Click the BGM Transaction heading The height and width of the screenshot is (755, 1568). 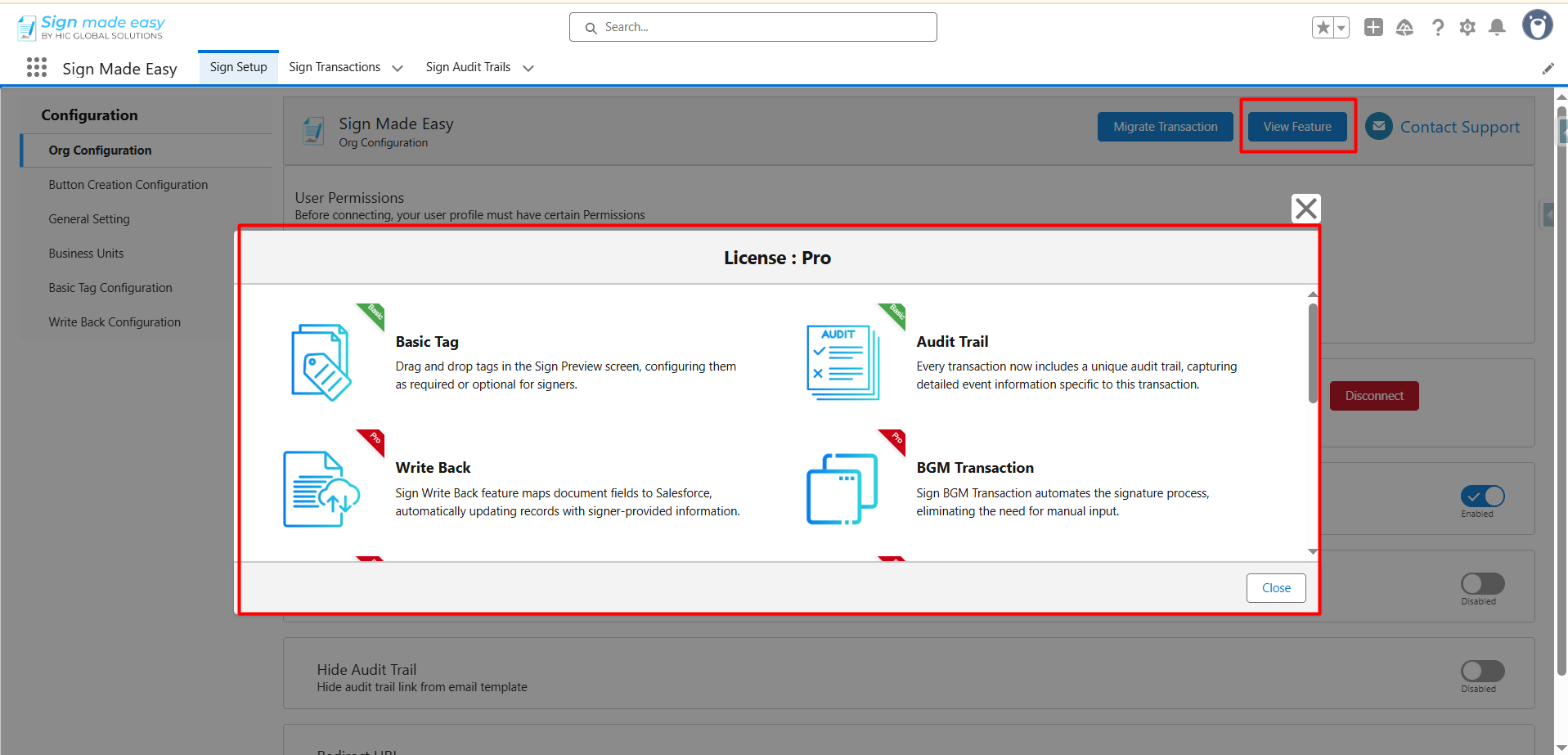coord(975,468)
